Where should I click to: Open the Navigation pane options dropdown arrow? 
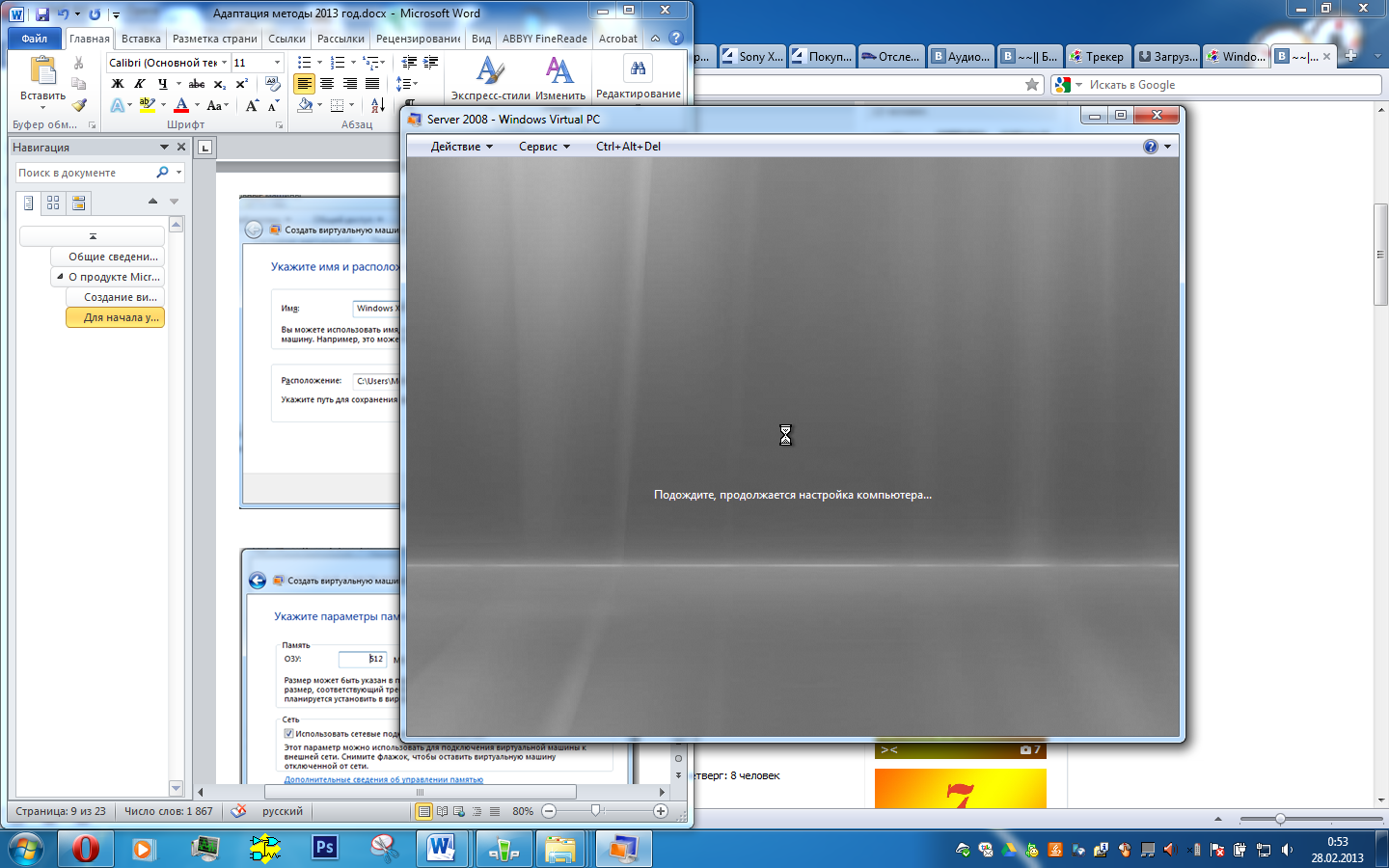[164, 147]
